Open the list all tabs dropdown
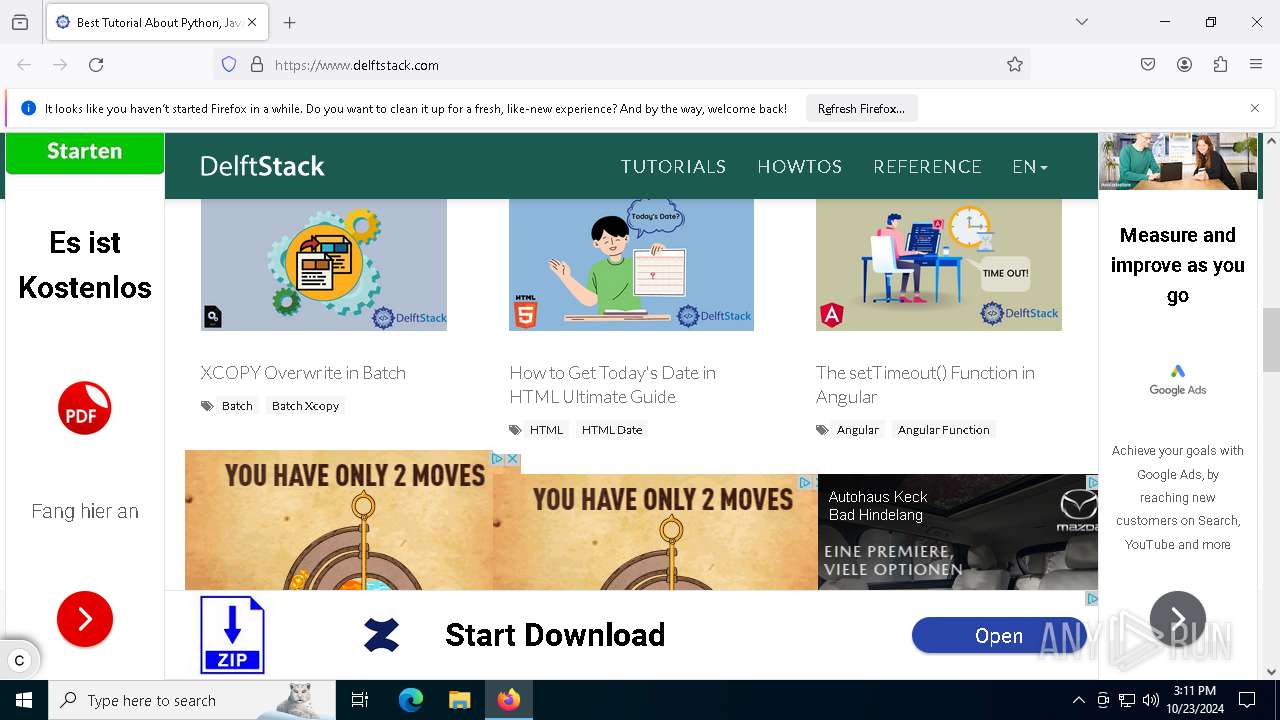The image size is (1280, 720). [1082, 22]
